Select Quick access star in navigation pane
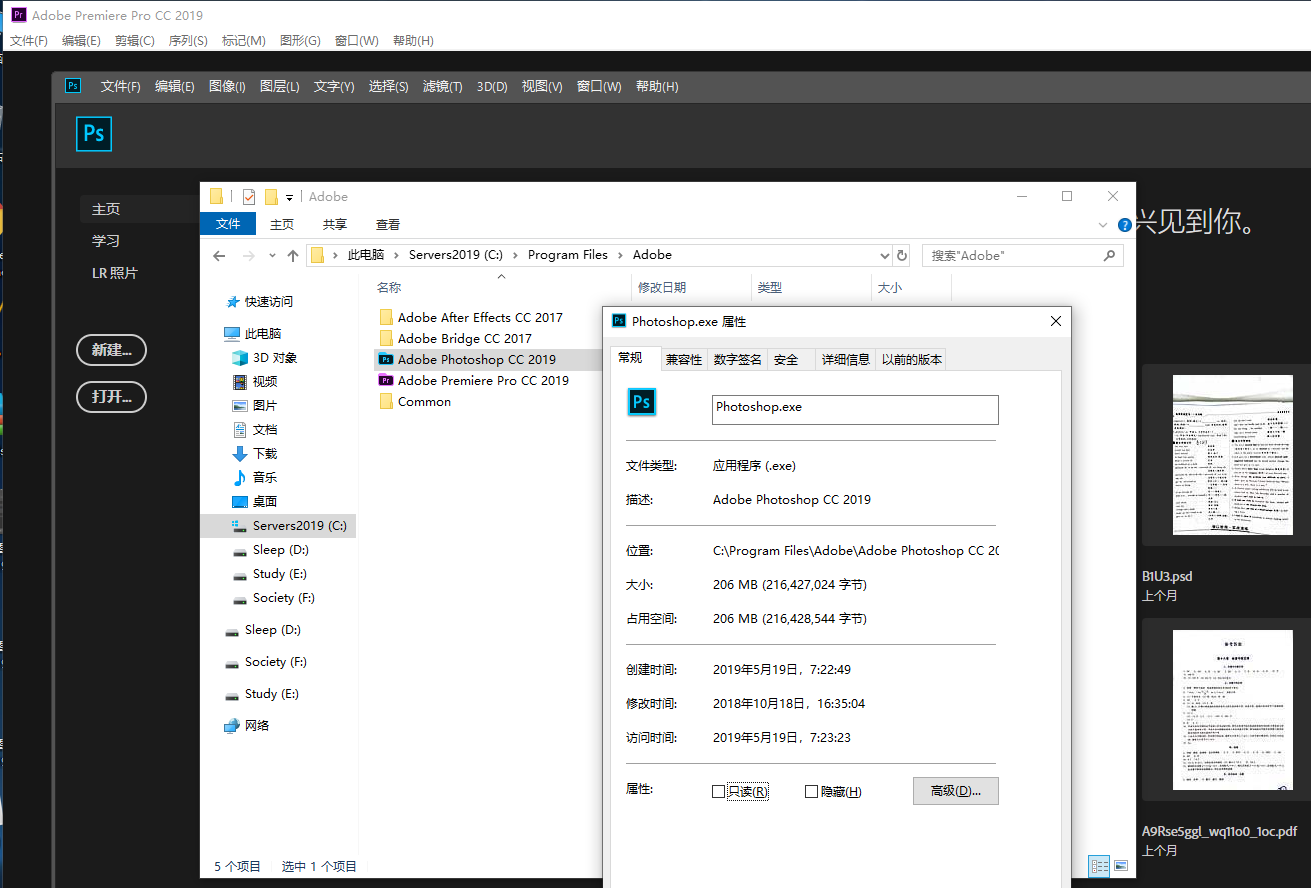Screen dimensions: 1311x888 click(233, 302)
